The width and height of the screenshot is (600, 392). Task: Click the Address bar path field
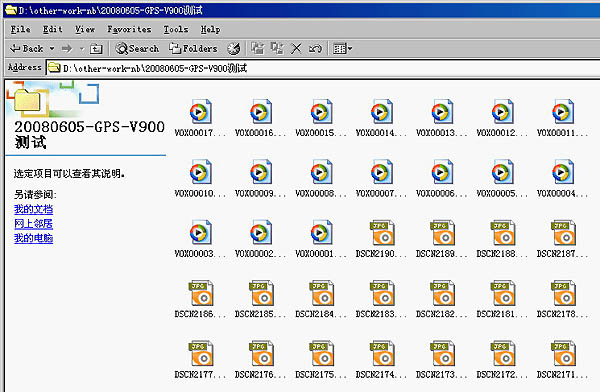(323, 68)
